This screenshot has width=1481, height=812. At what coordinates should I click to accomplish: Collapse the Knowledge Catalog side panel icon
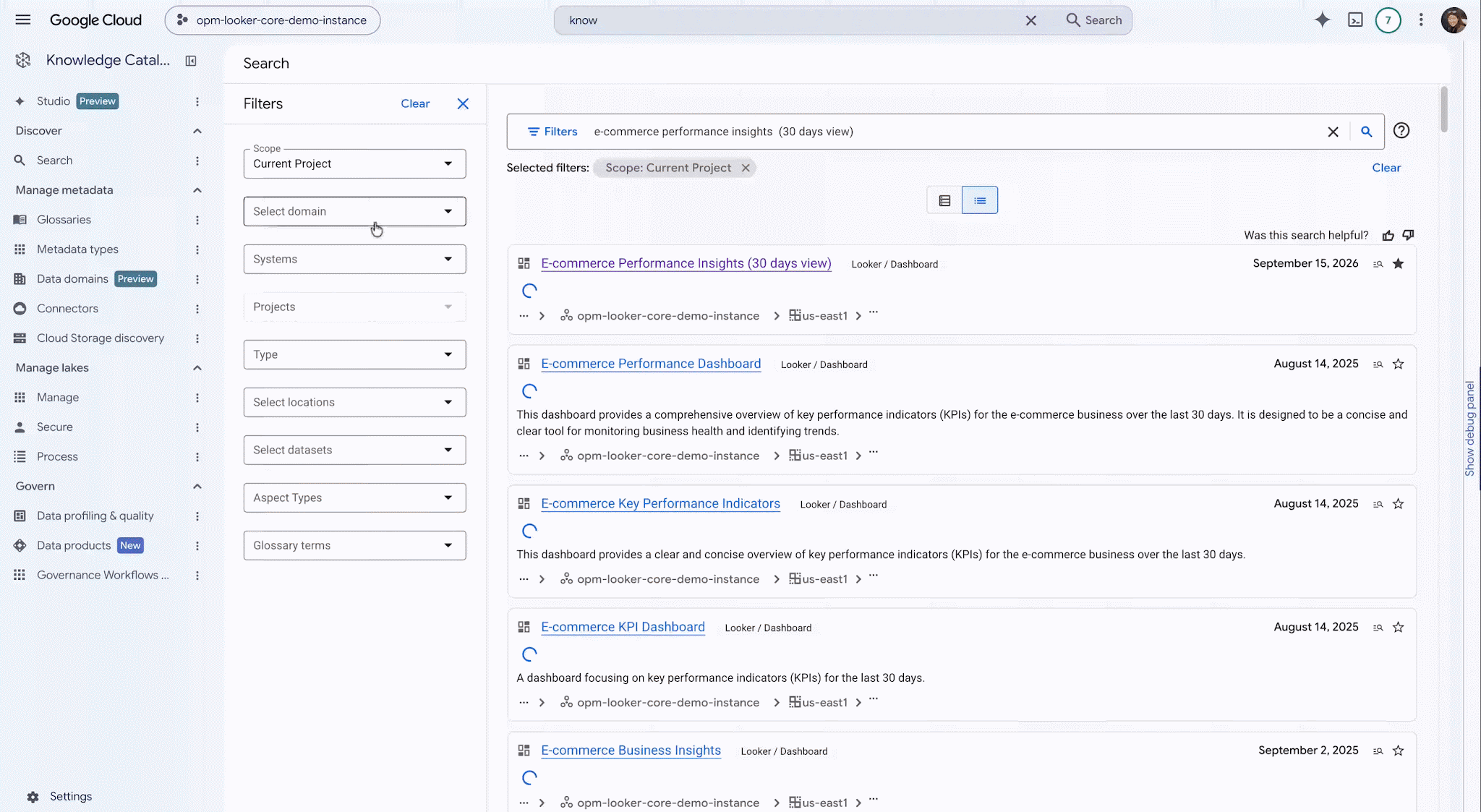pyautogui.click(x=191, y=61)
